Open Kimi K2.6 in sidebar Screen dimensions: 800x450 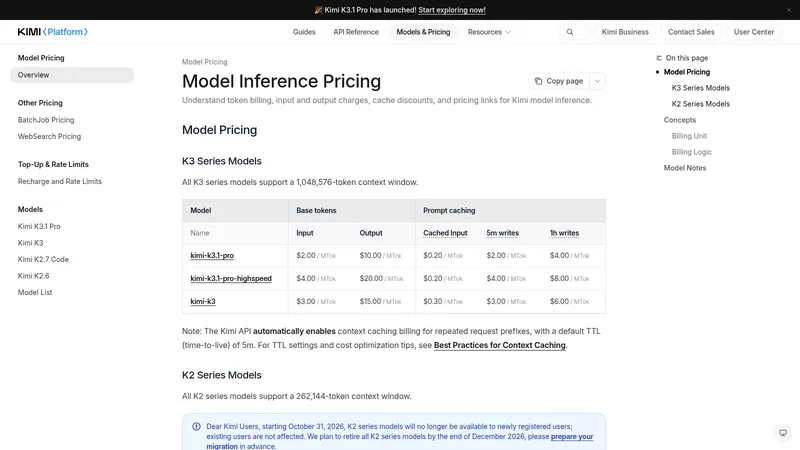pos(34,276)
